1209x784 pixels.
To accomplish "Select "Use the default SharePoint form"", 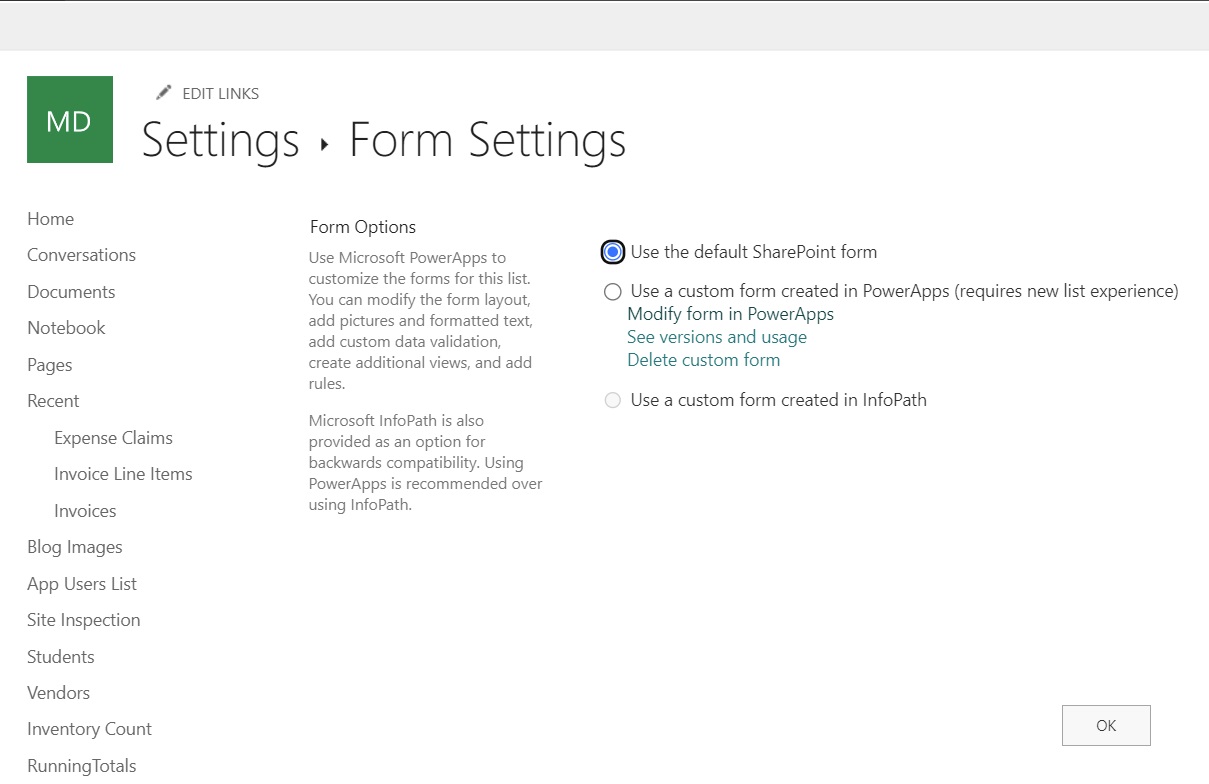I will pos(611,252).
